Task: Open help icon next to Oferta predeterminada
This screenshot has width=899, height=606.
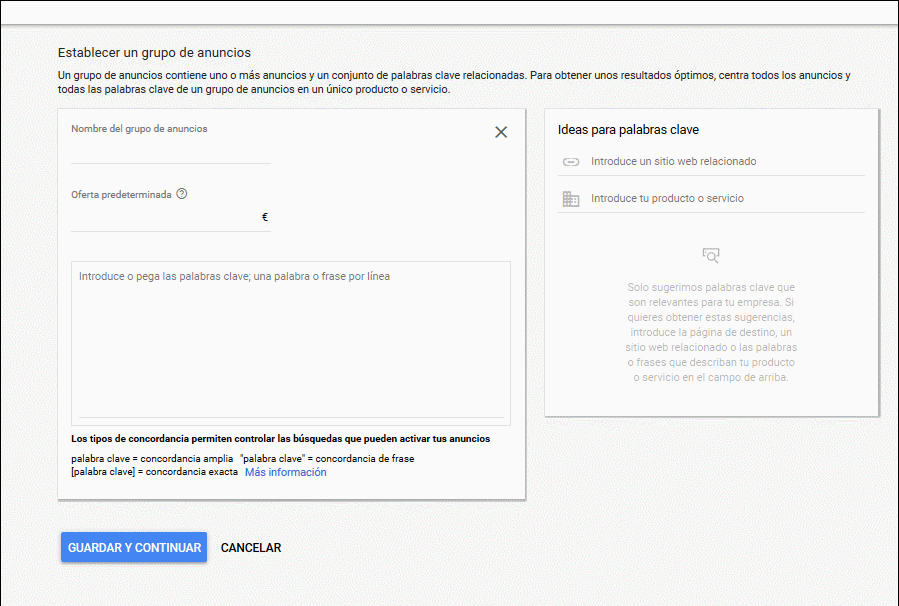Action: click(182, 194)
